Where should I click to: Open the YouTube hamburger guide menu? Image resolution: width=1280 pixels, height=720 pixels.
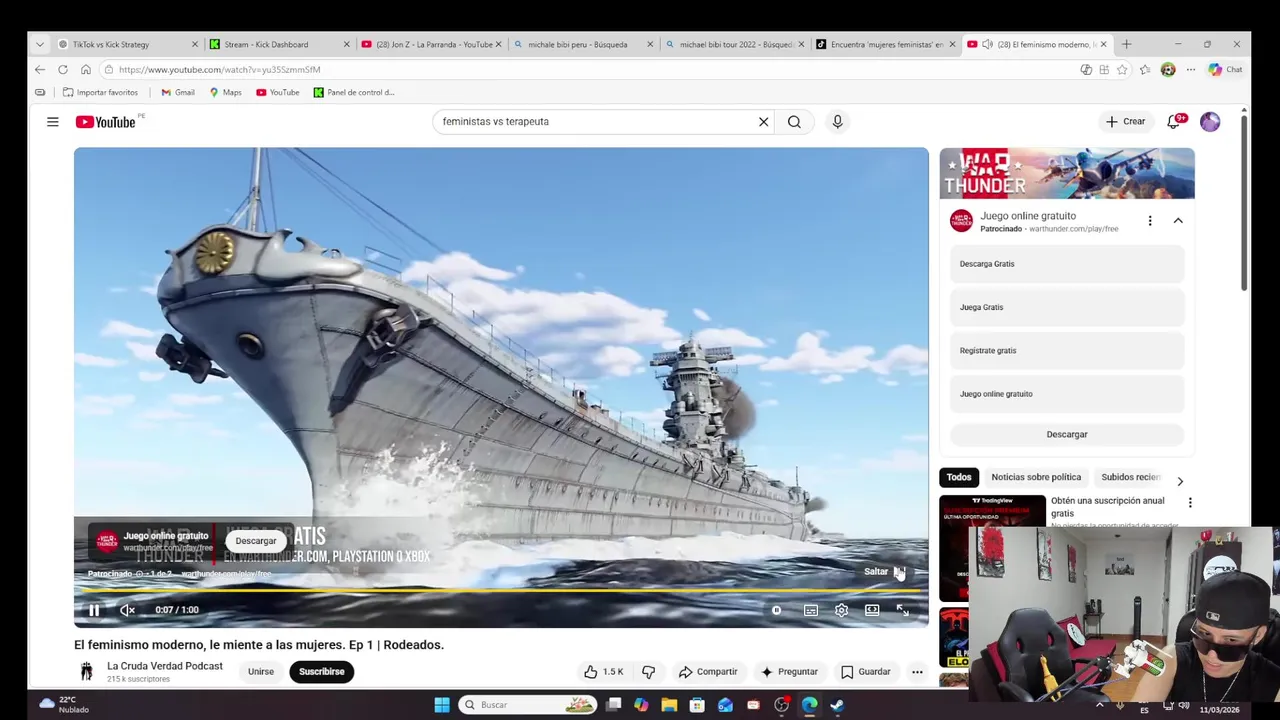coord(52,122)
